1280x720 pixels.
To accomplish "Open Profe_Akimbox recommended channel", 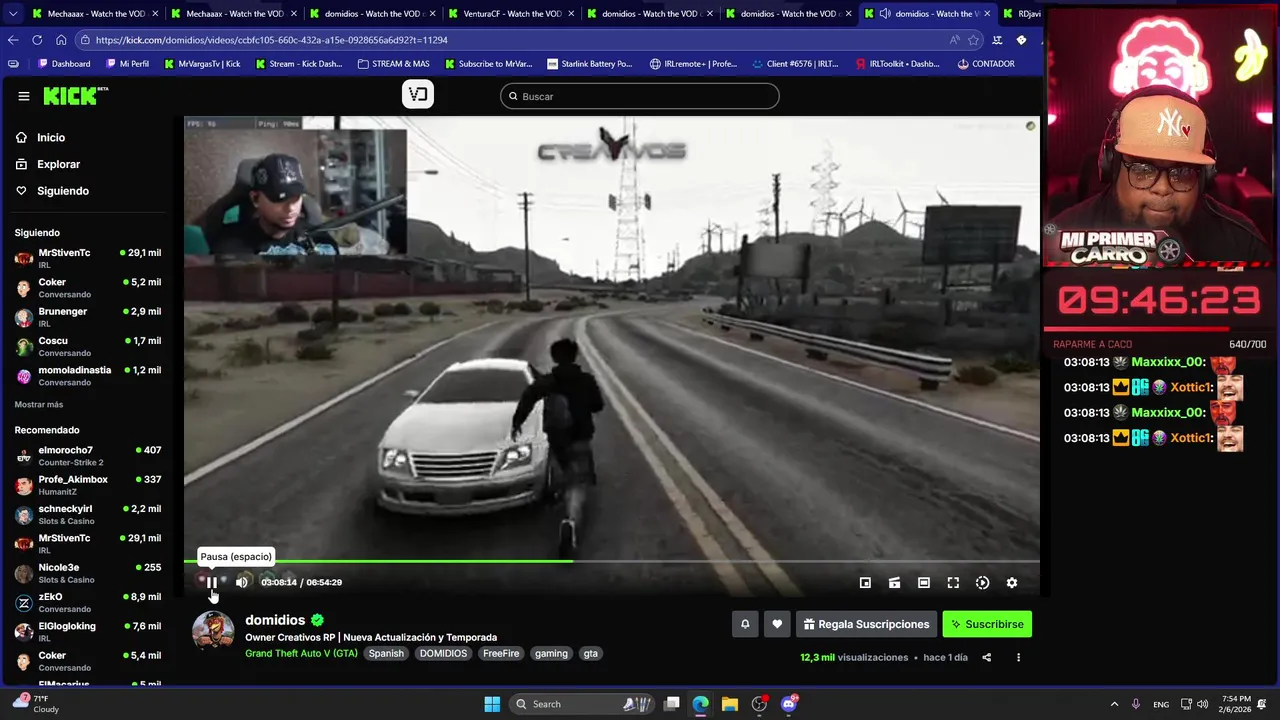I will click(x=88, y=485).
